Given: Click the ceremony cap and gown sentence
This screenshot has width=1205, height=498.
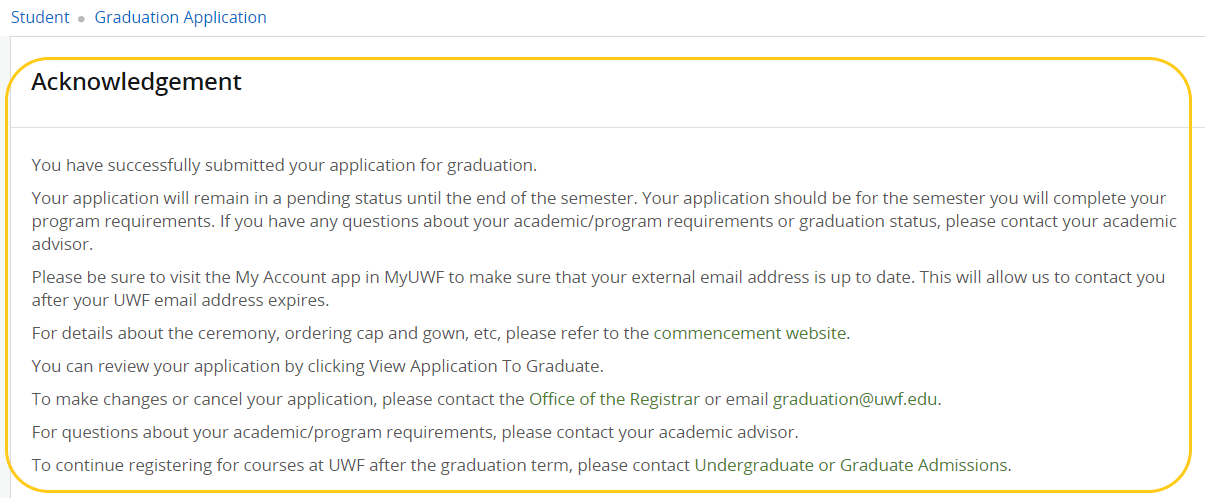Looking at the screenshot, I should pyautogui.click(x=441, y=333).
